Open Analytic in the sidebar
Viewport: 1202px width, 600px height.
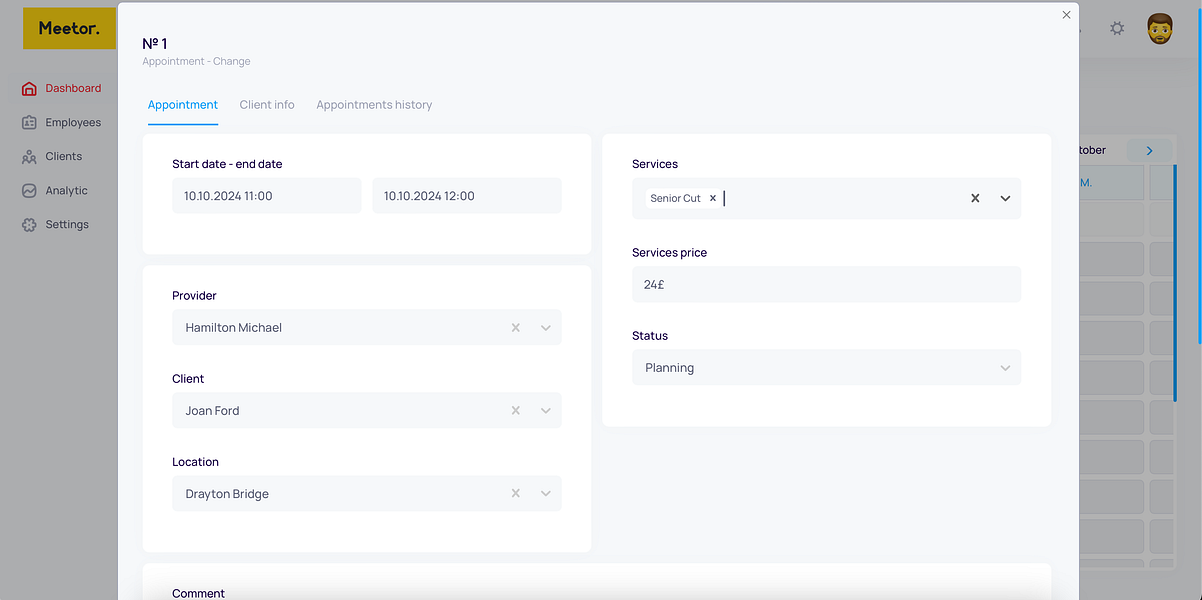(x=66, y=190)
